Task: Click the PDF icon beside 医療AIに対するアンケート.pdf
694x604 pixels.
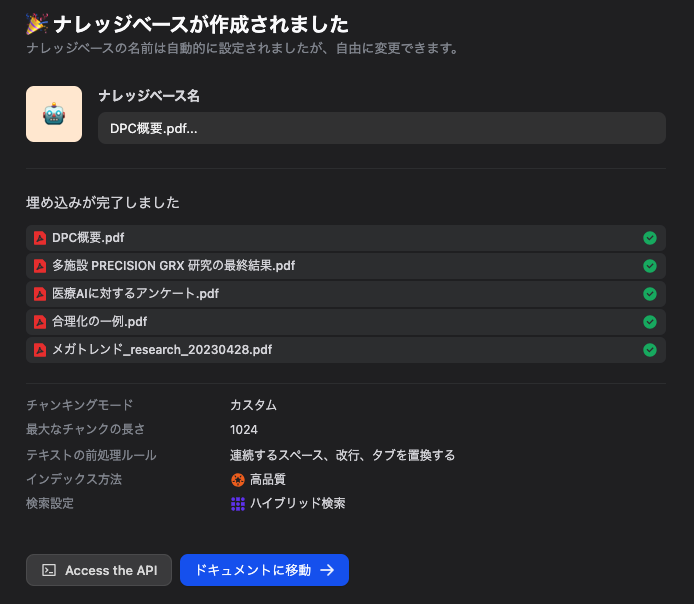Action: click(x=40, y=294)
